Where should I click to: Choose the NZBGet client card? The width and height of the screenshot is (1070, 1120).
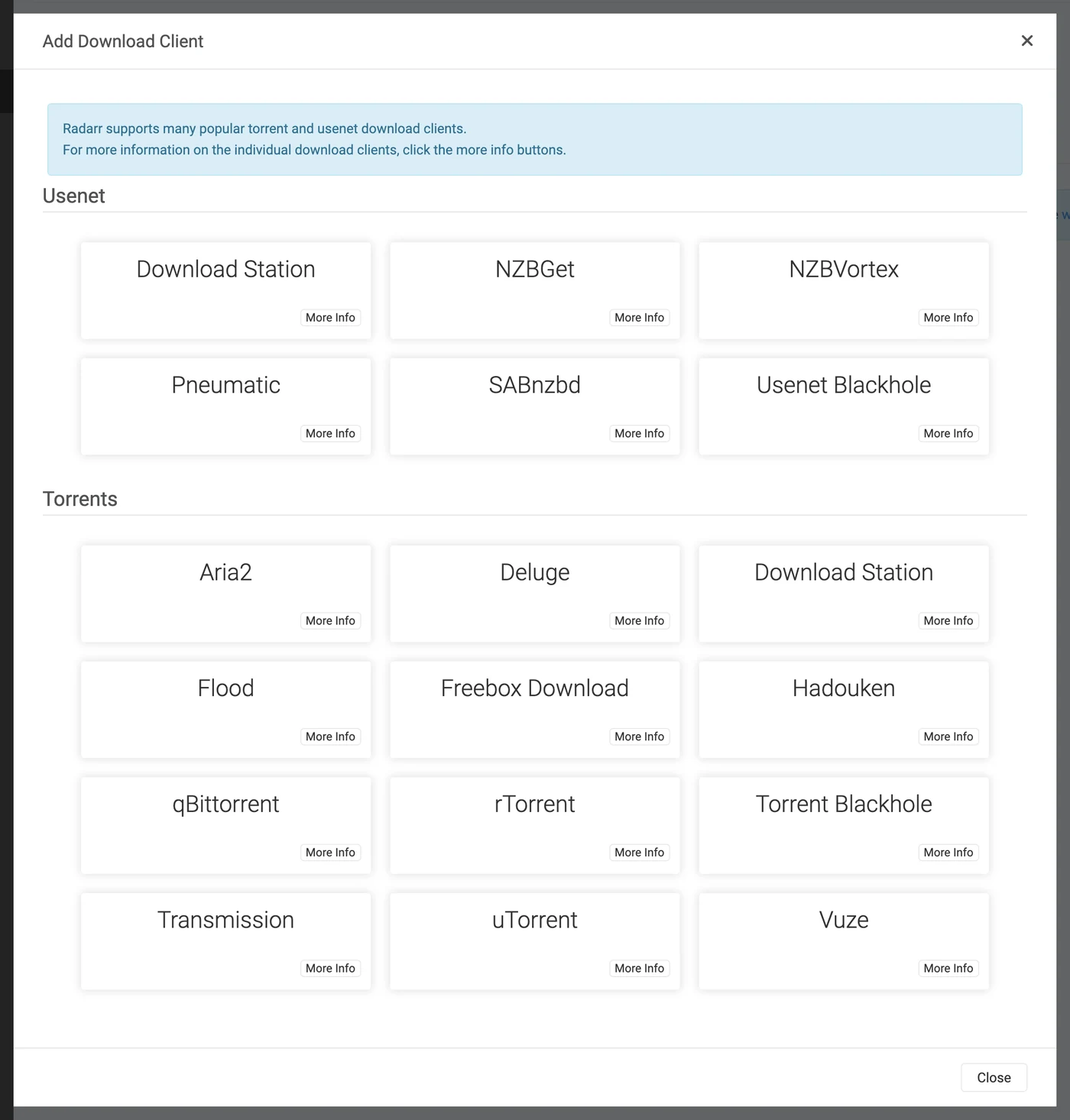coord(534,290)
